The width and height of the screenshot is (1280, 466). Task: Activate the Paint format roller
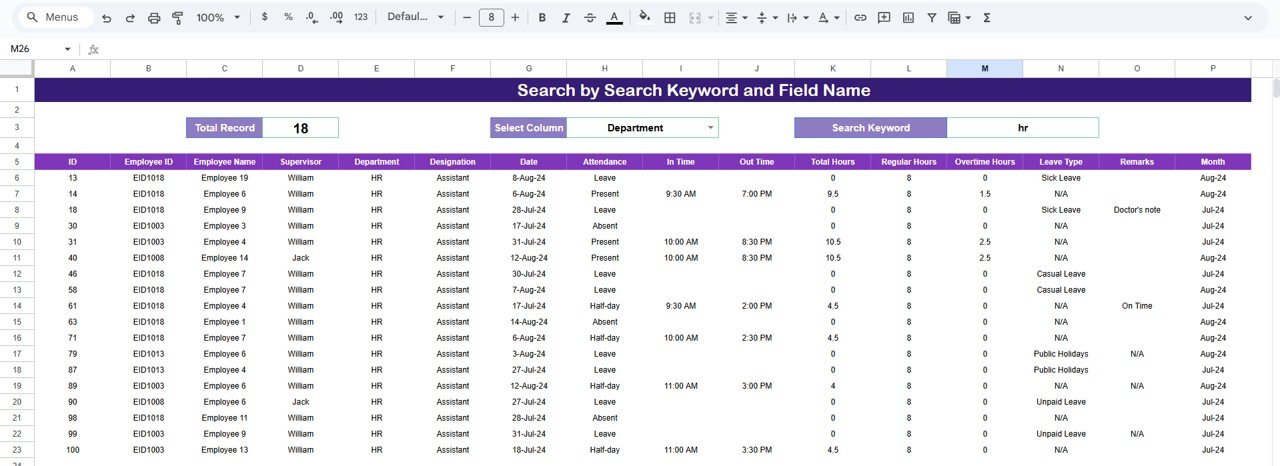tap(178, 17)
